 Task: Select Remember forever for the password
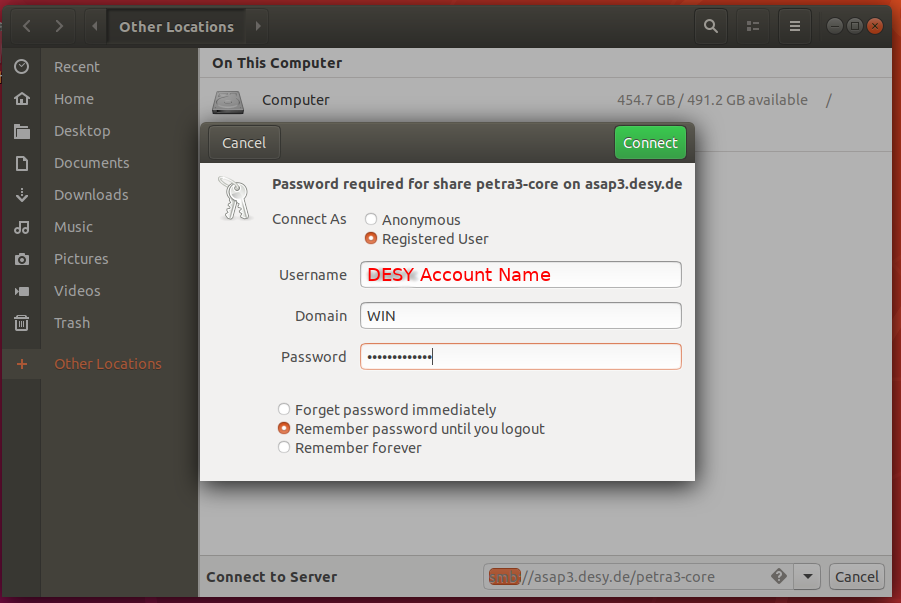(283, 447)
